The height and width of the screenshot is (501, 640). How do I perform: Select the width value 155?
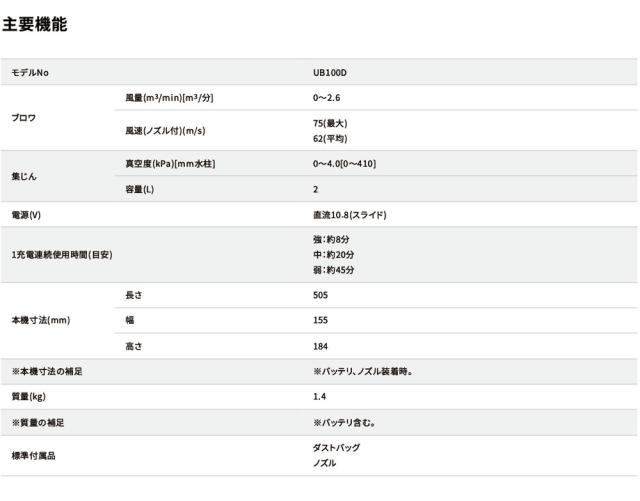(320, 320)
